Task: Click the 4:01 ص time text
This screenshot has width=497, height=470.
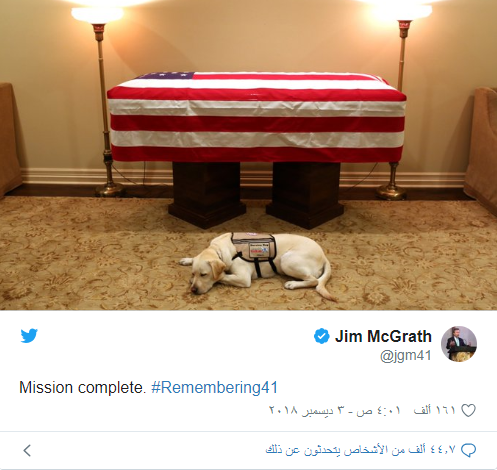Action: pyautogui.click(x=378, y=410)
